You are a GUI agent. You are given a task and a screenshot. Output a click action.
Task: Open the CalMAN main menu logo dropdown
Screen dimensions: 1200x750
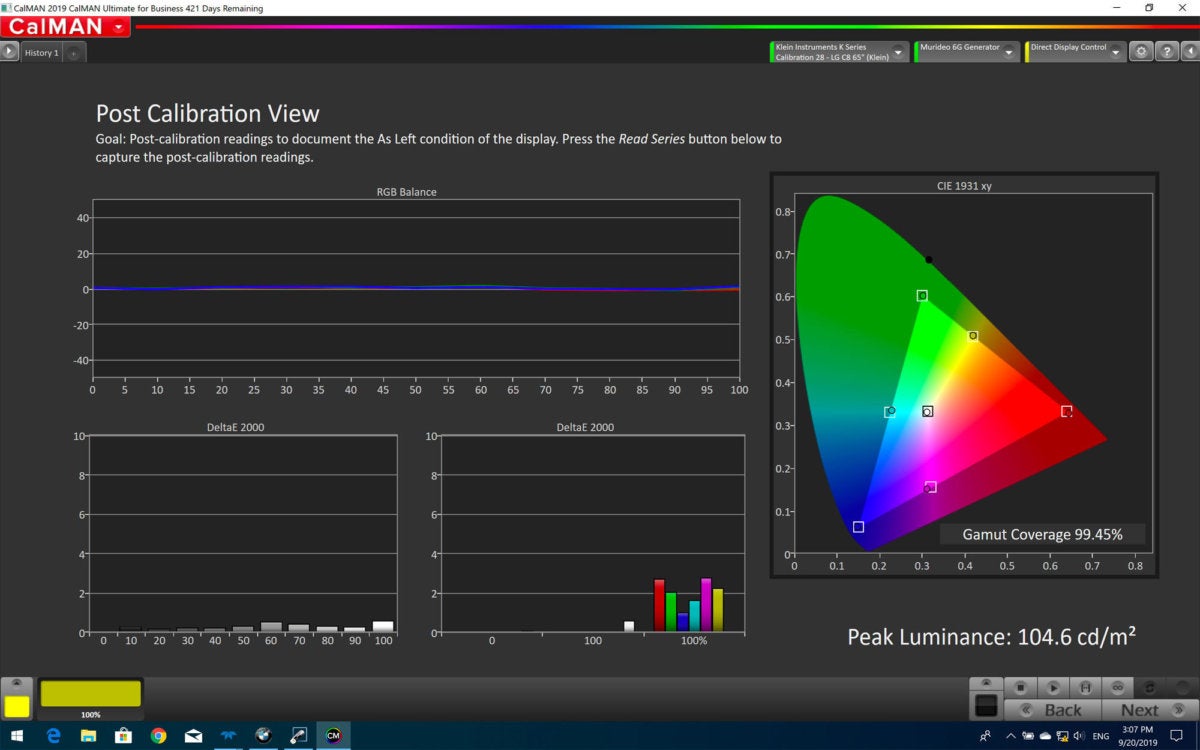point(66,27)
